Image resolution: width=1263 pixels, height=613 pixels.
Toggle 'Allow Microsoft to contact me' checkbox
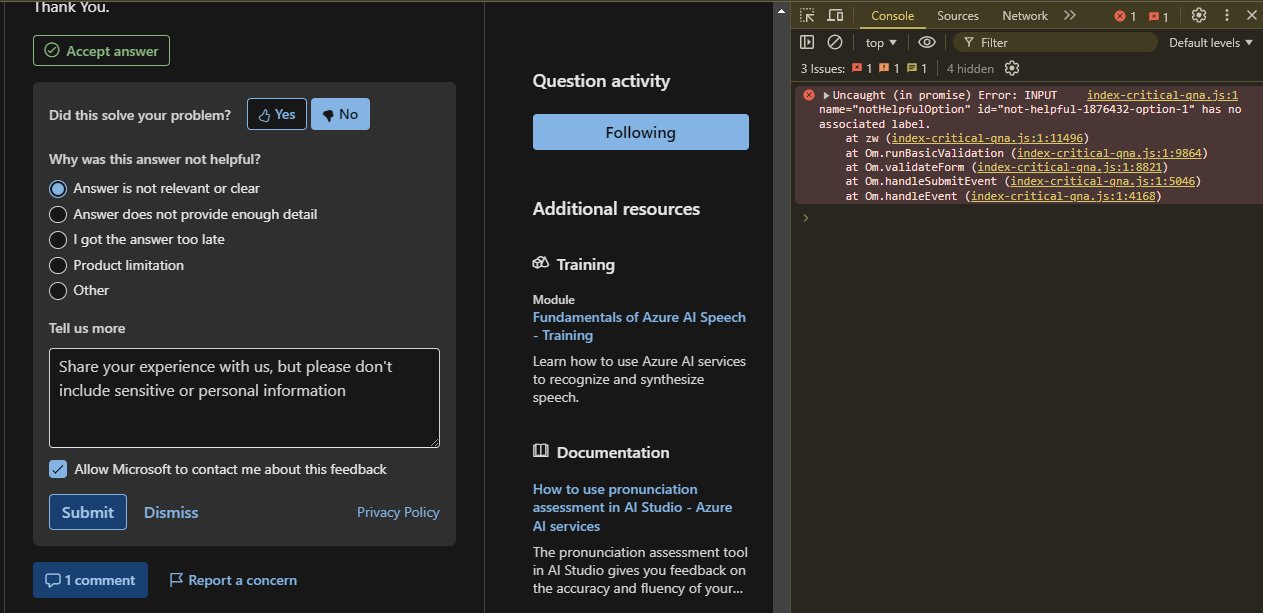58,469
